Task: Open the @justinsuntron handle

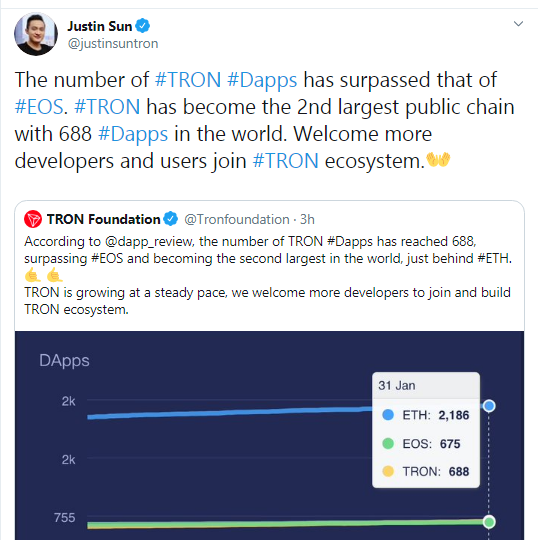Action: (113, 43)
